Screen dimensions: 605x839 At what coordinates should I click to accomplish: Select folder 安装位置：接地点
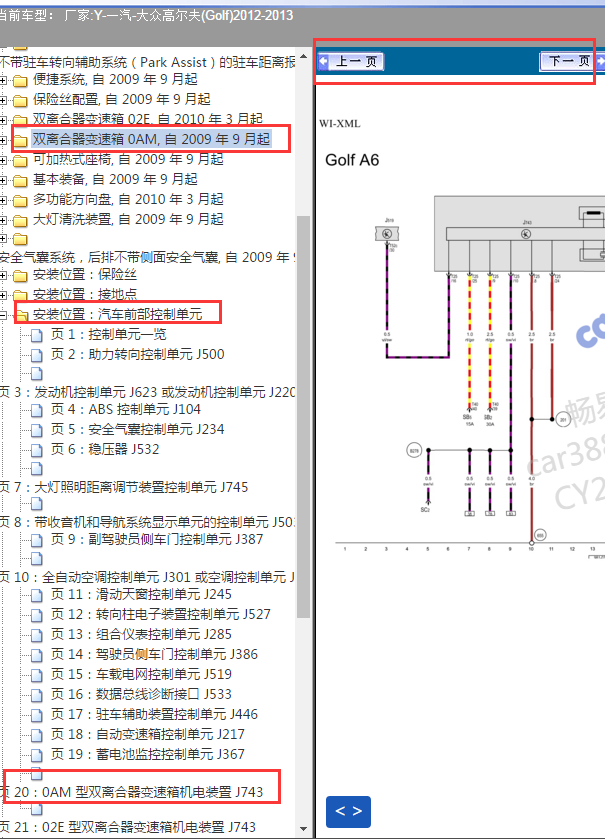(x=85, y=294)
